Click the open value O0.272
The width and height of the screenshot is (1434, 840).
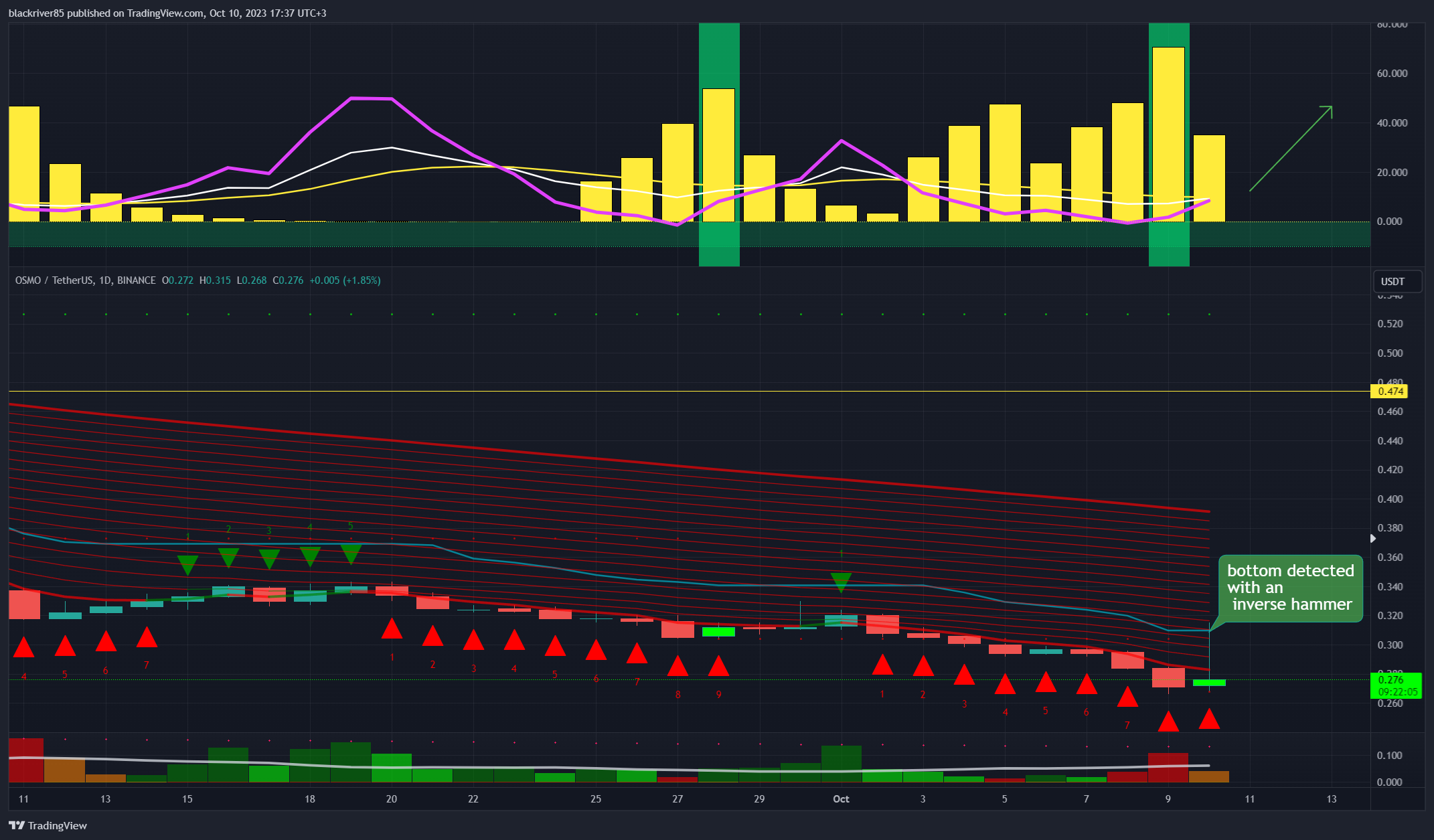(177, 280)
